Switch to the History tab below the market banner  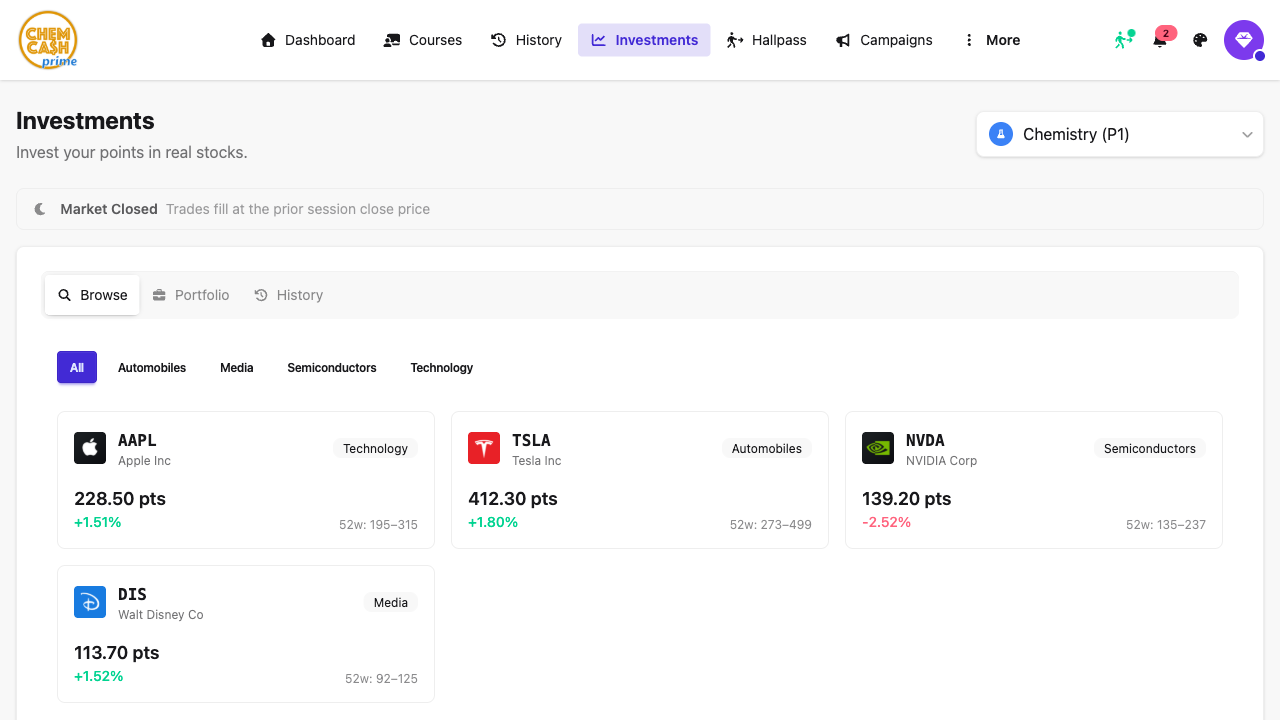(288, 295)
